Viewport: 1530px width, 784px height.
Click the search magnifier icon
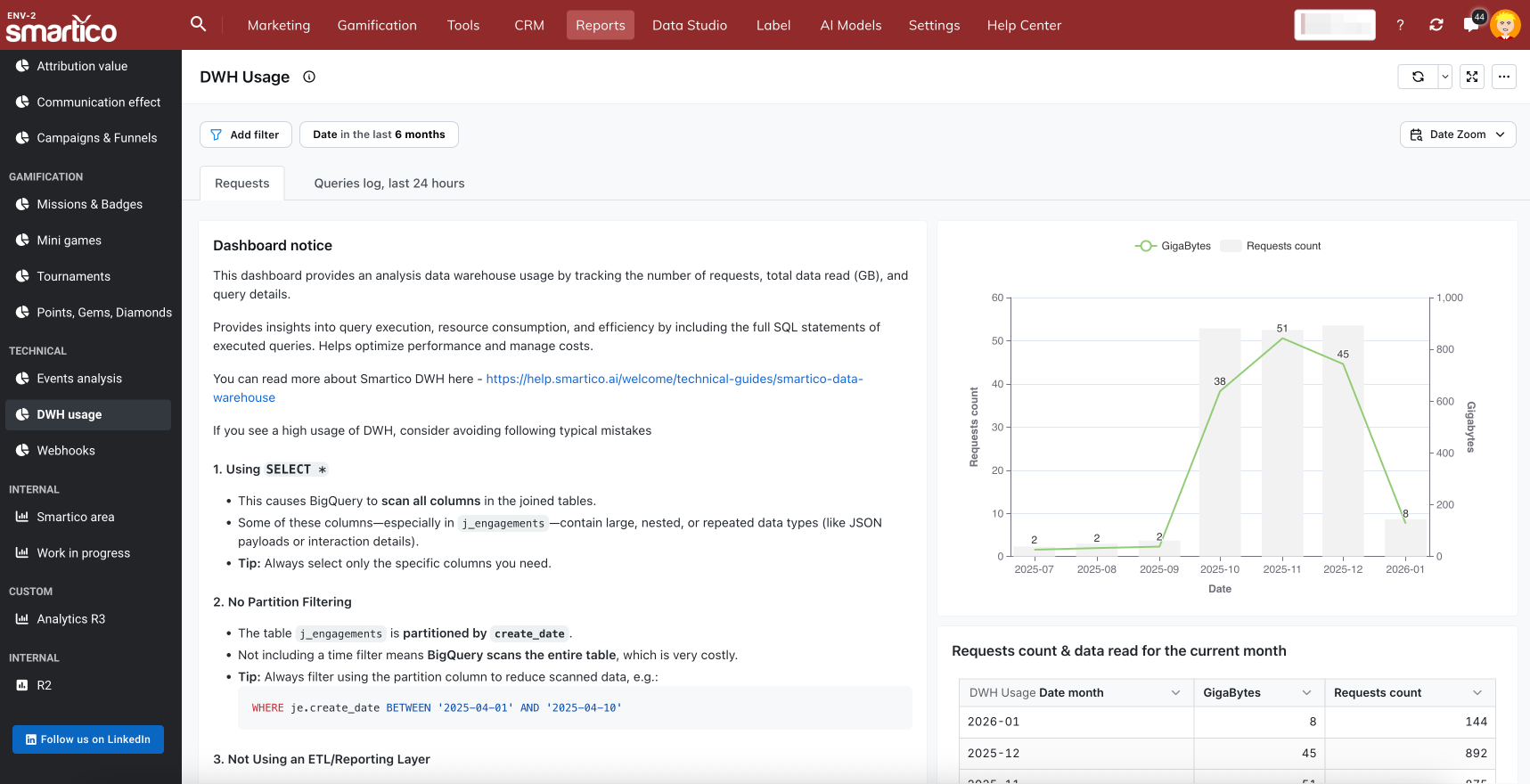pyautogui.click(x=198, y=24)
